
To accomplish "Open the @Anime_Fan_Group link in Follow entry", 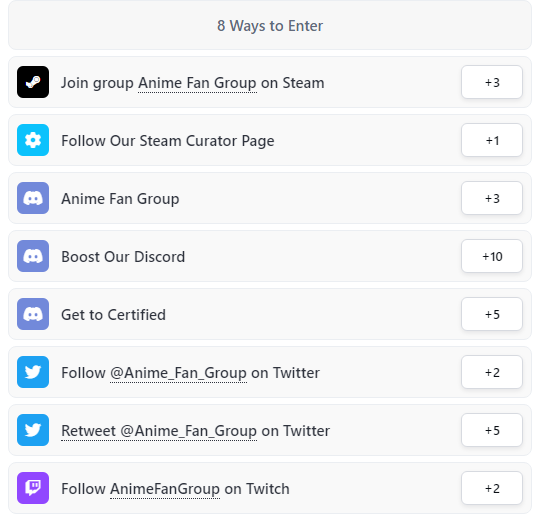I will 178,373.
